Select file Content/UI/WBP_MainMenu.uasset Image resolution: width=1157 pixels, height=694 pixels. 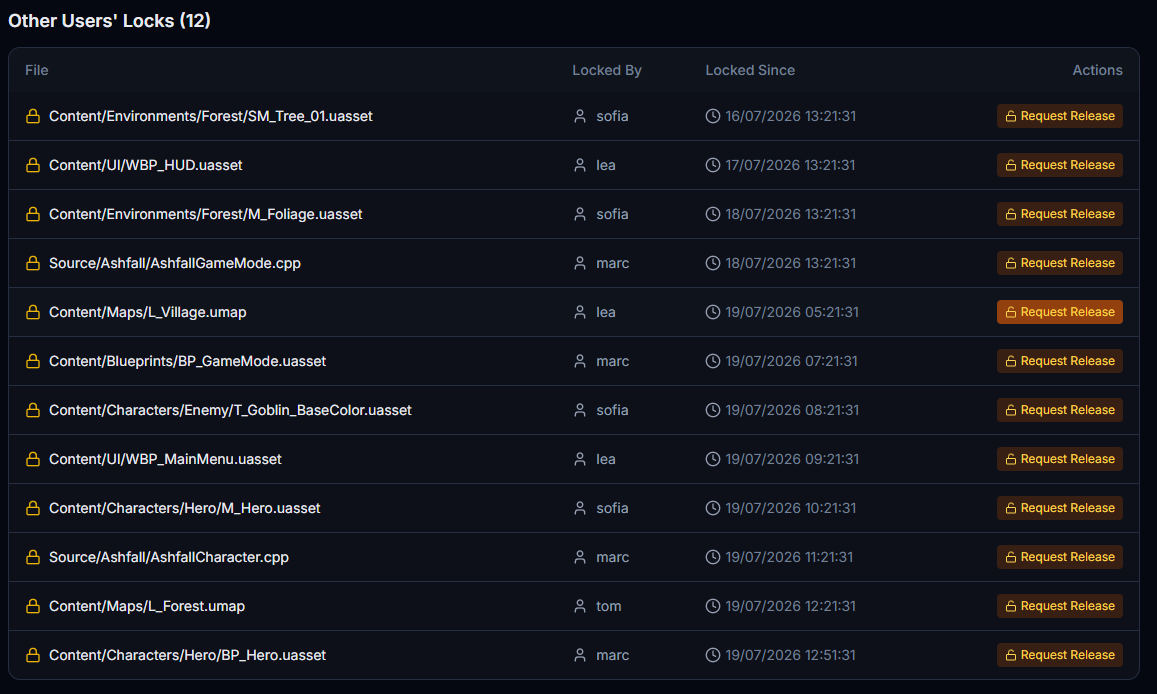(x=165, y=459)
